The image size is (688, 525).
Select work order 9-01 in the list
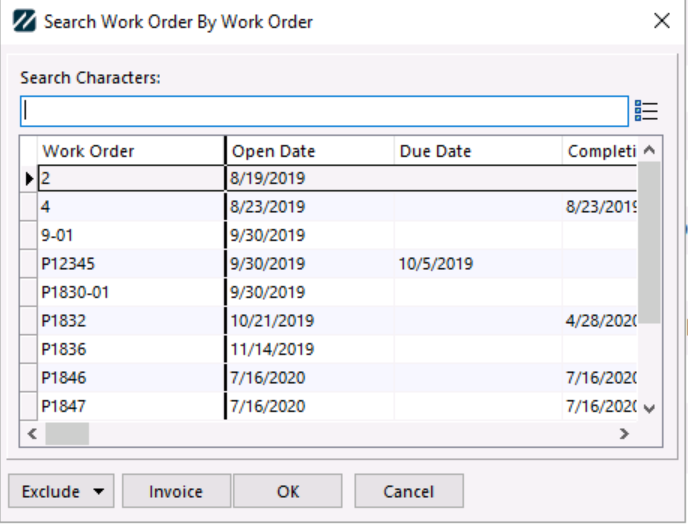(x=130, y=236)
